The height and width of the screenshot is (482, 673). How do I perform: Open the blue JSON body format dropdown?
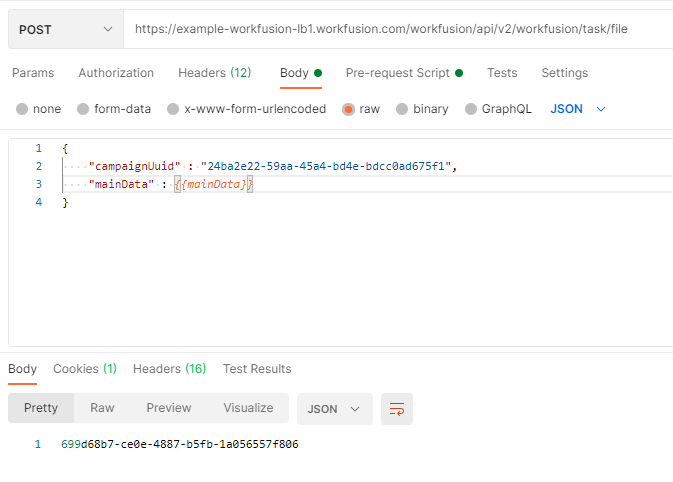pos(577,109)
